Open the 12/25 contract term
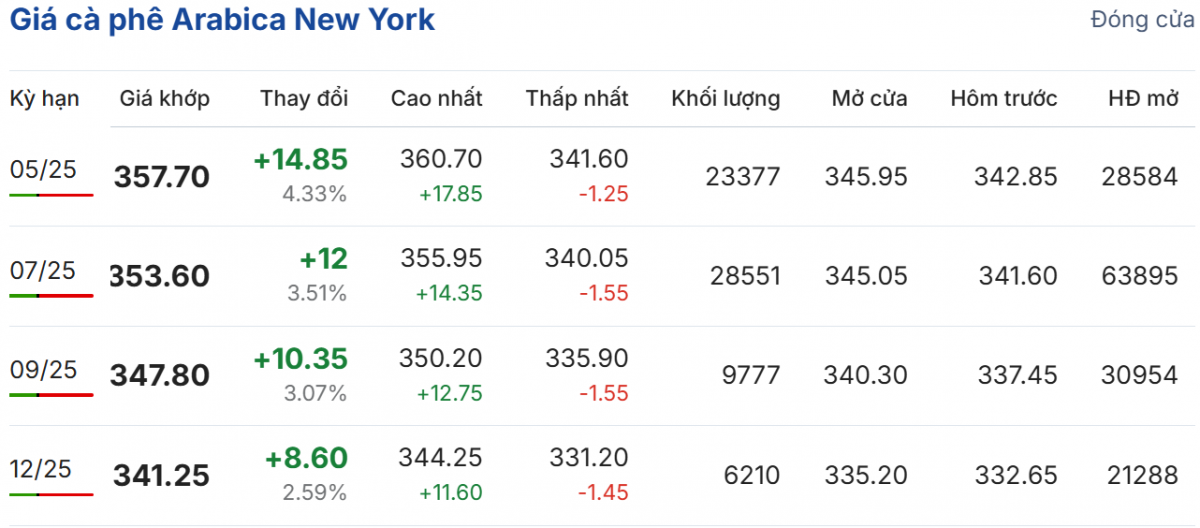Viewport: 1200px width, 528px height. point(43,470)
